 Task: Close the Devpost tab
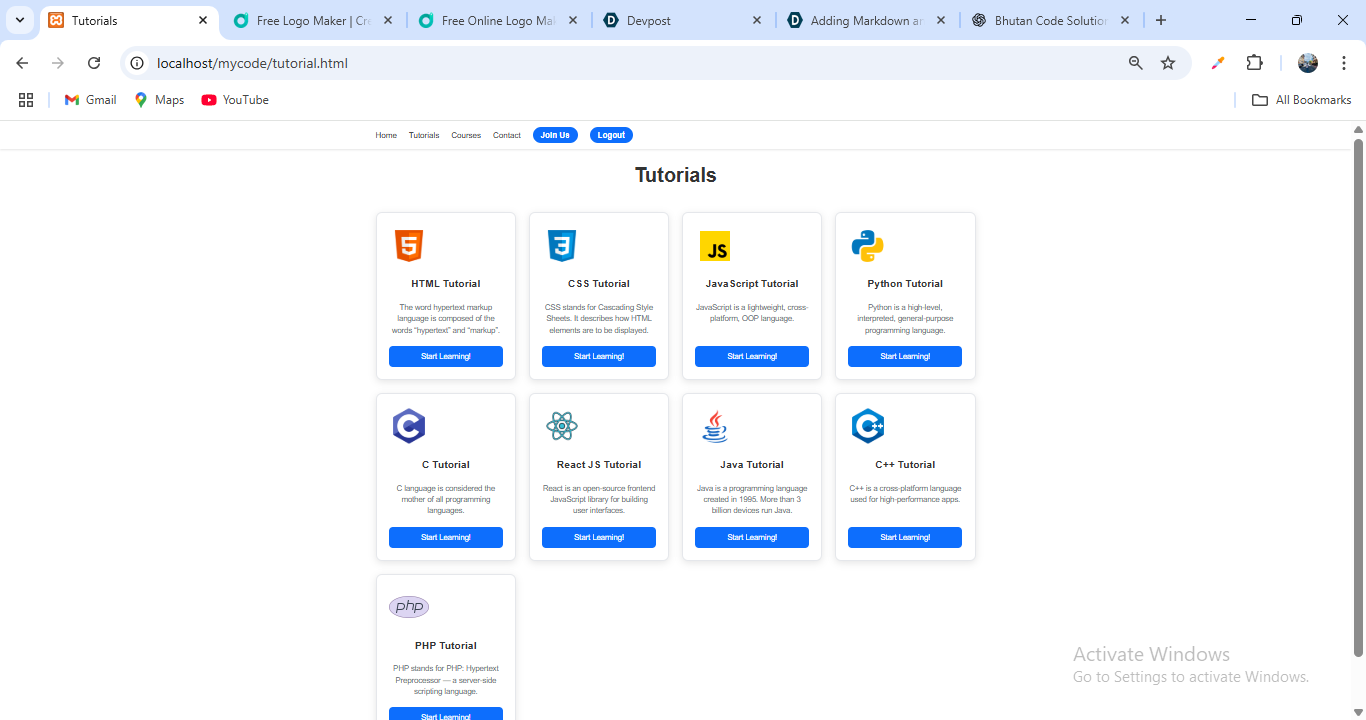[756, 20]
